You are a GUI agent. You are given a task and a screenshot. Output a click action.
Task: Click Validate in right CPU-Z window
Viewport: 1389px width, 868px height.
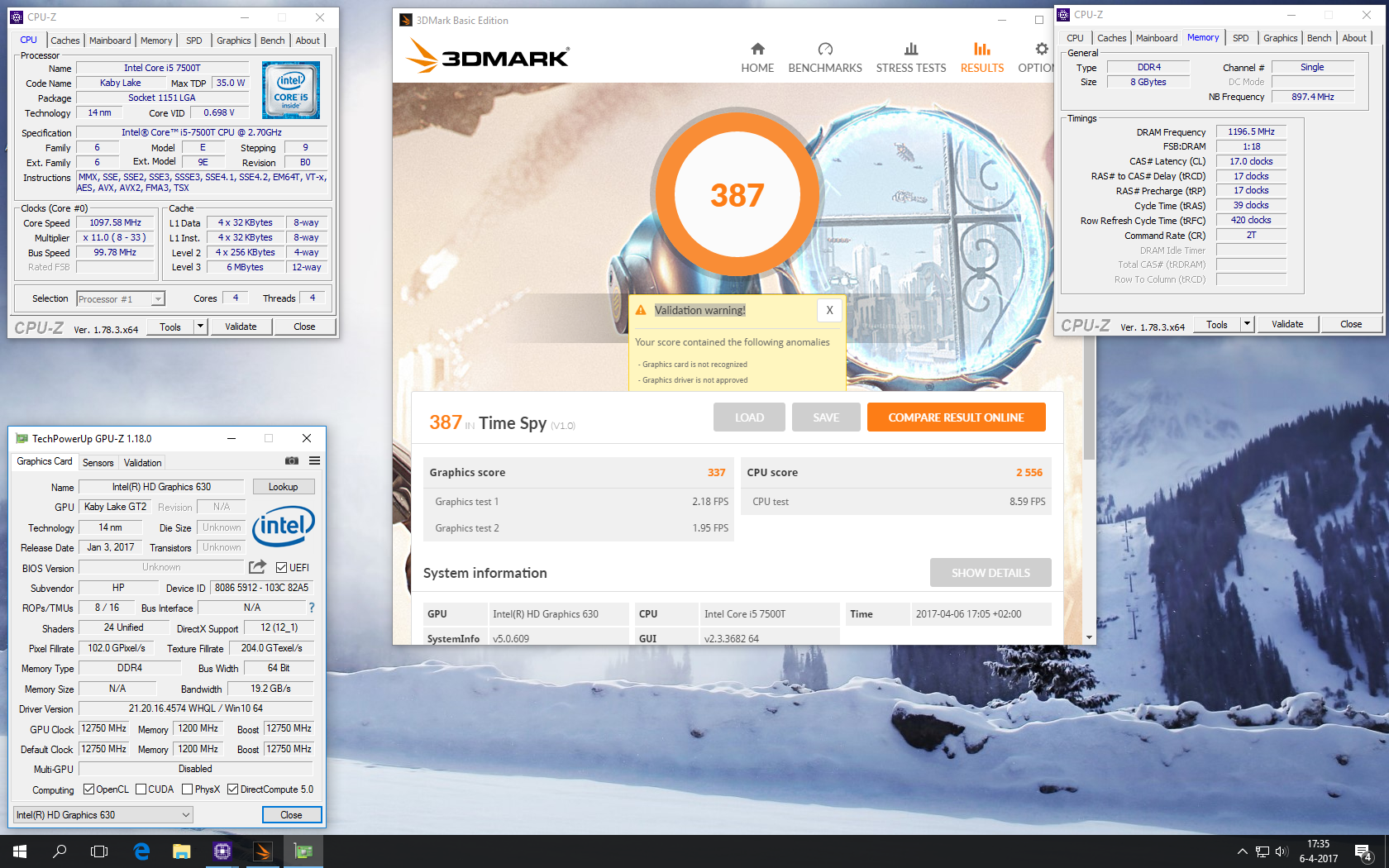coord(1287,324)
